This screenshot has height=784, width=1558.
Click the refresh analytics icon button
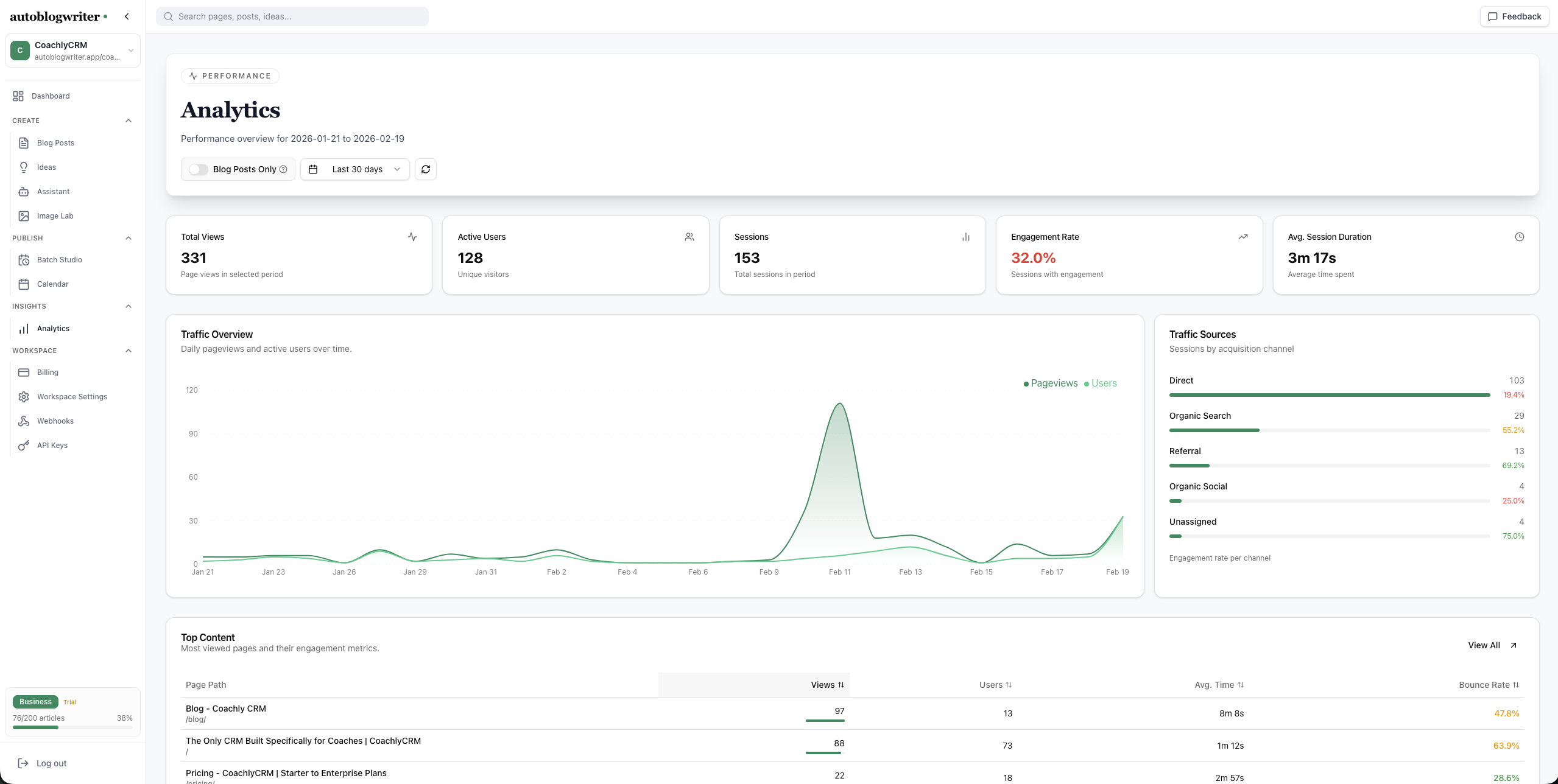[x=425, y=169]
